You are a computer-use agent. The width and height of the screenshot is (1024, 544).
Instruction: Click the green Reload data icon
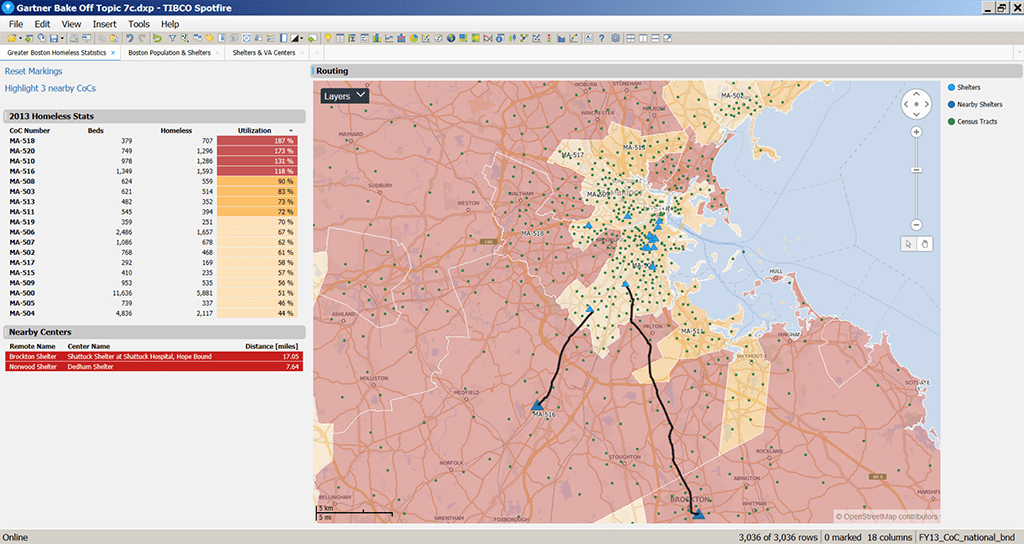click(157, 39)
